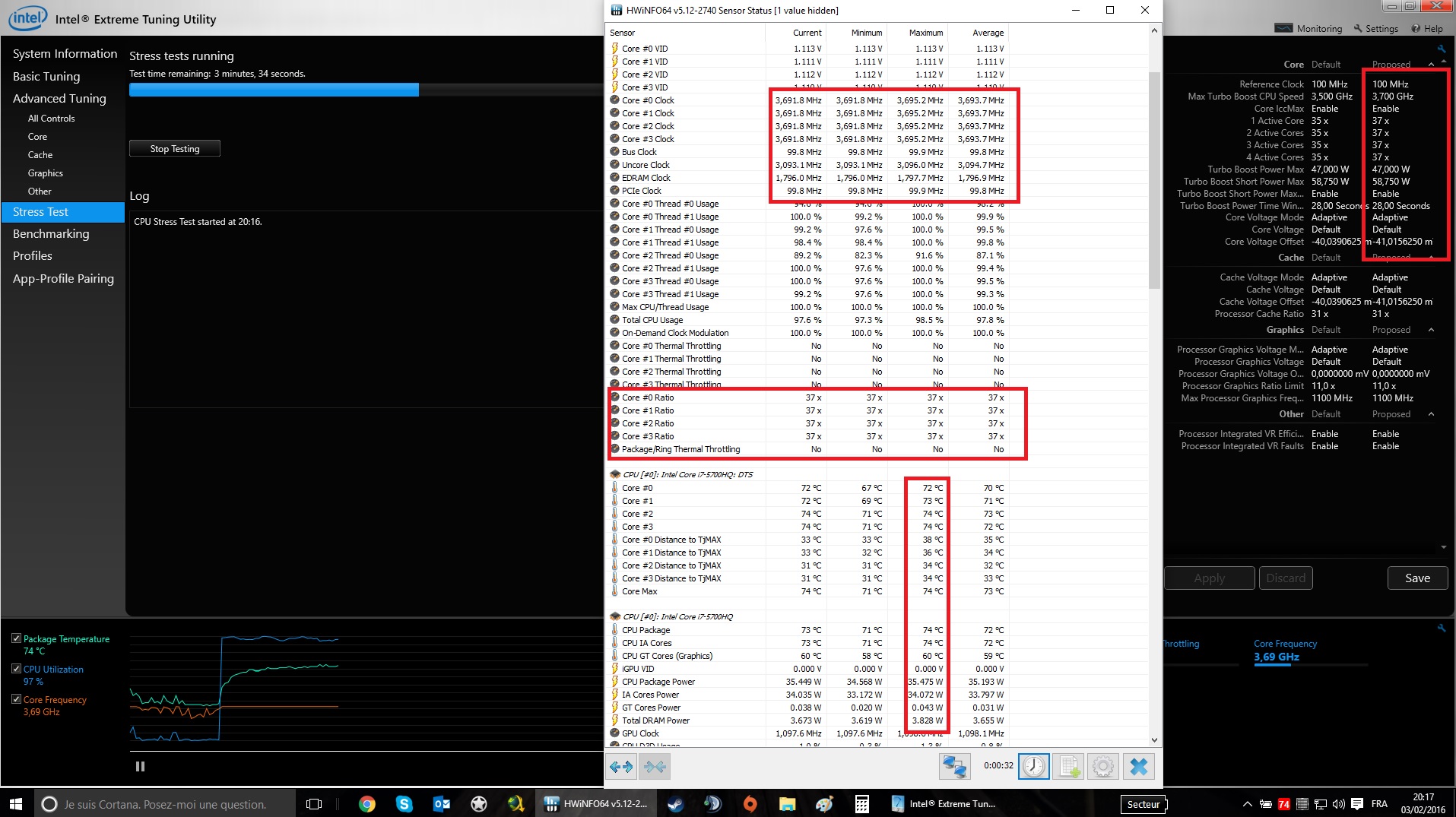The image size is (1456, 817).
Task: Select Core #0 Clock sensor row
Action: (x=807, y=100)
